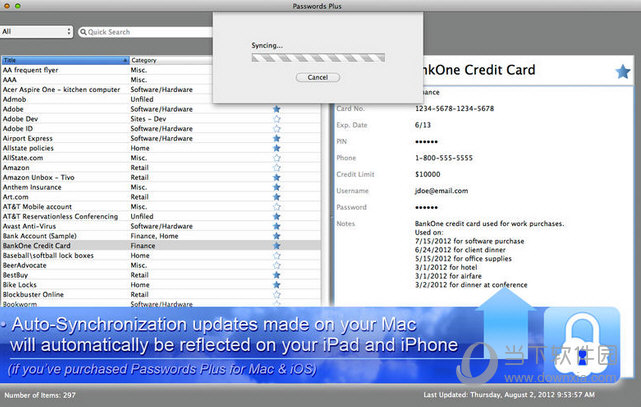
Task: Click the magnifier icon in Quick Search
Action: pyautogui.click(x=83, y=32)
